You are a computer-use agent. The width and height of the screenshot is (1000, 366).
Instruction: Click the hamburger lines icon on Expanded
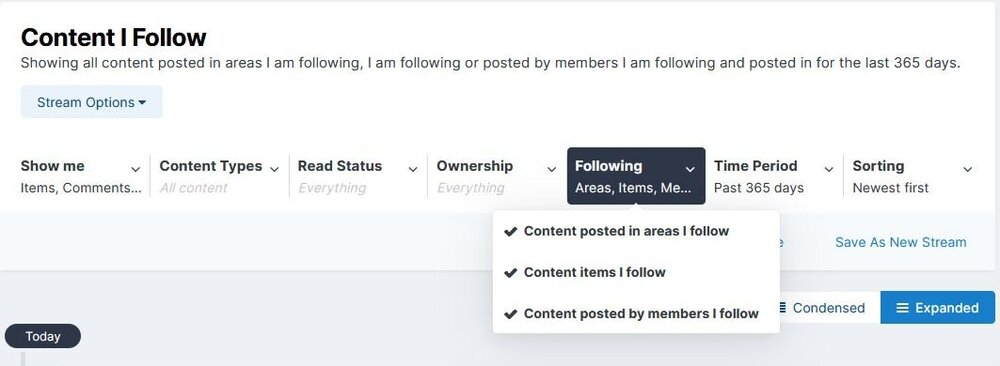tap(902, 308)
